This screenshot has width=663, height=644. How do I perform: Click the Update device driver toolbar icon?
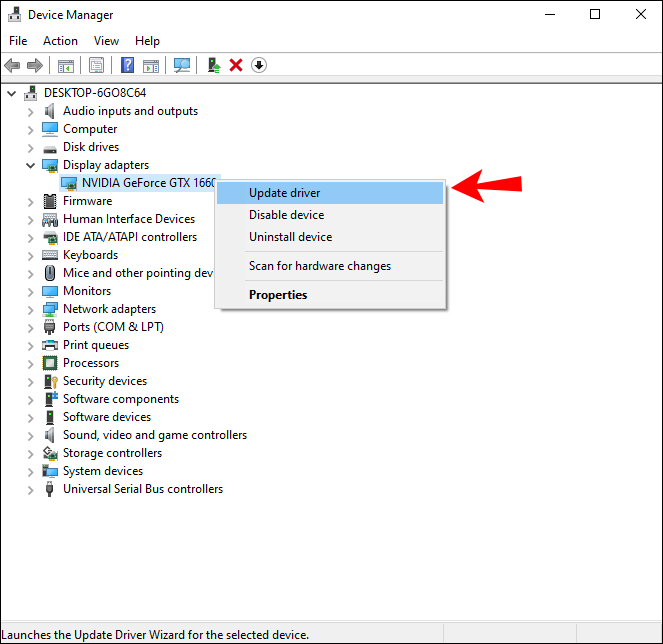[214, 66]
